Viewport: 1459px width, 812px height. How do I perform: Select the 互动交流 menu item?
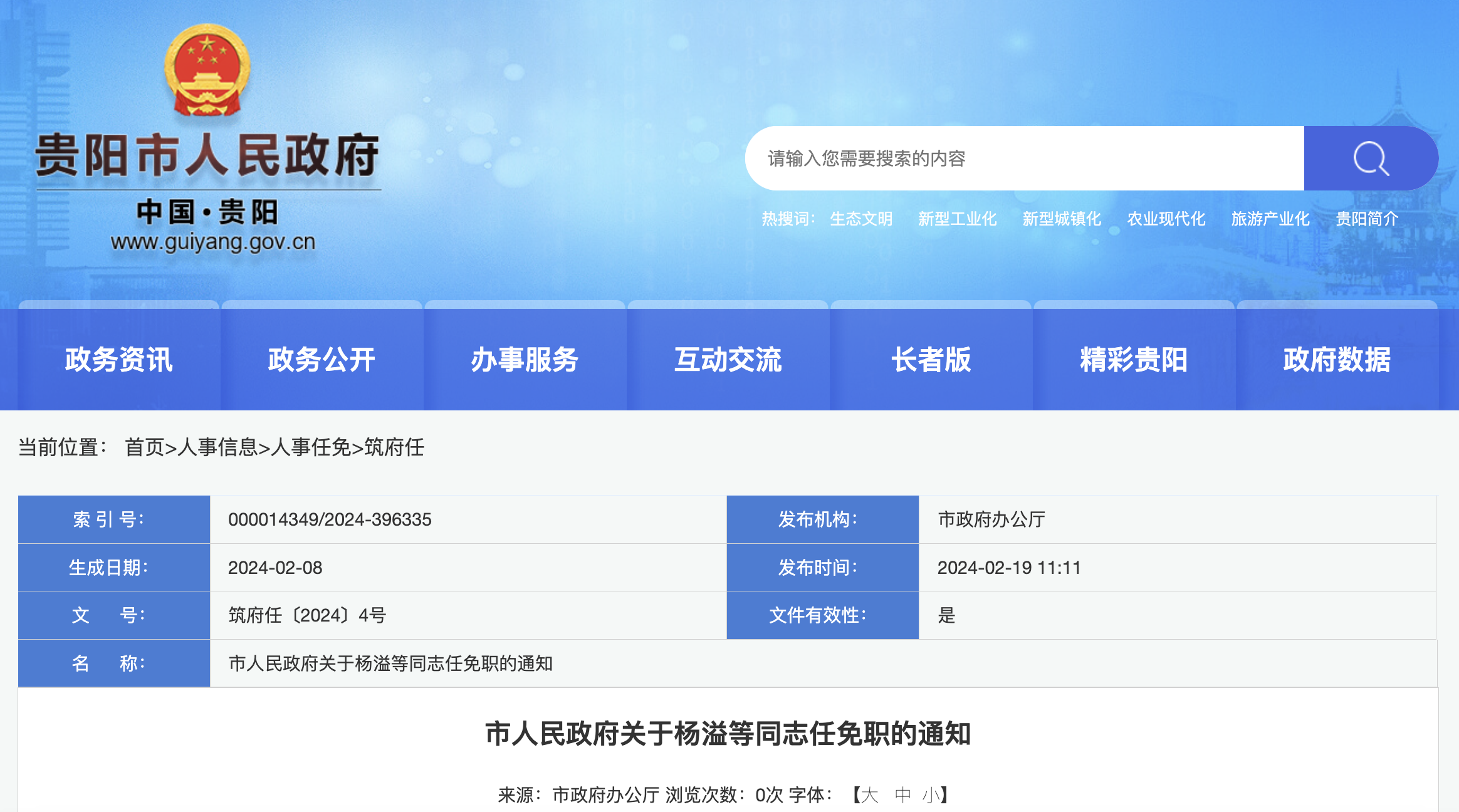tap(728, 360)
